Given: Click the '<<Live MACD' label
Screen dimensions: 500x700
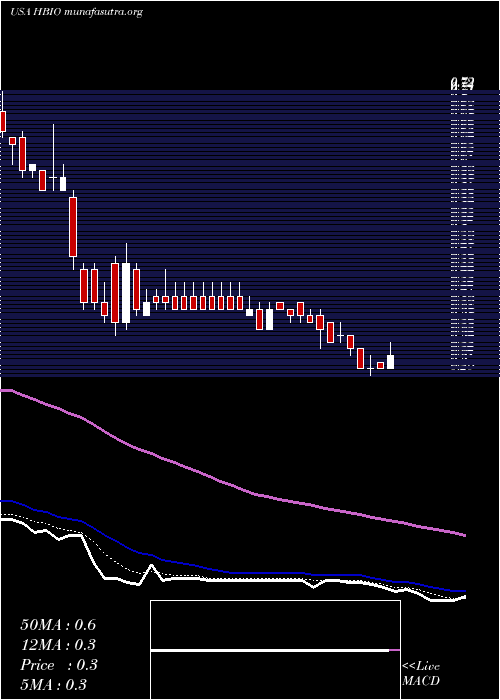Looking at the screenshot, I should [421, 673].
